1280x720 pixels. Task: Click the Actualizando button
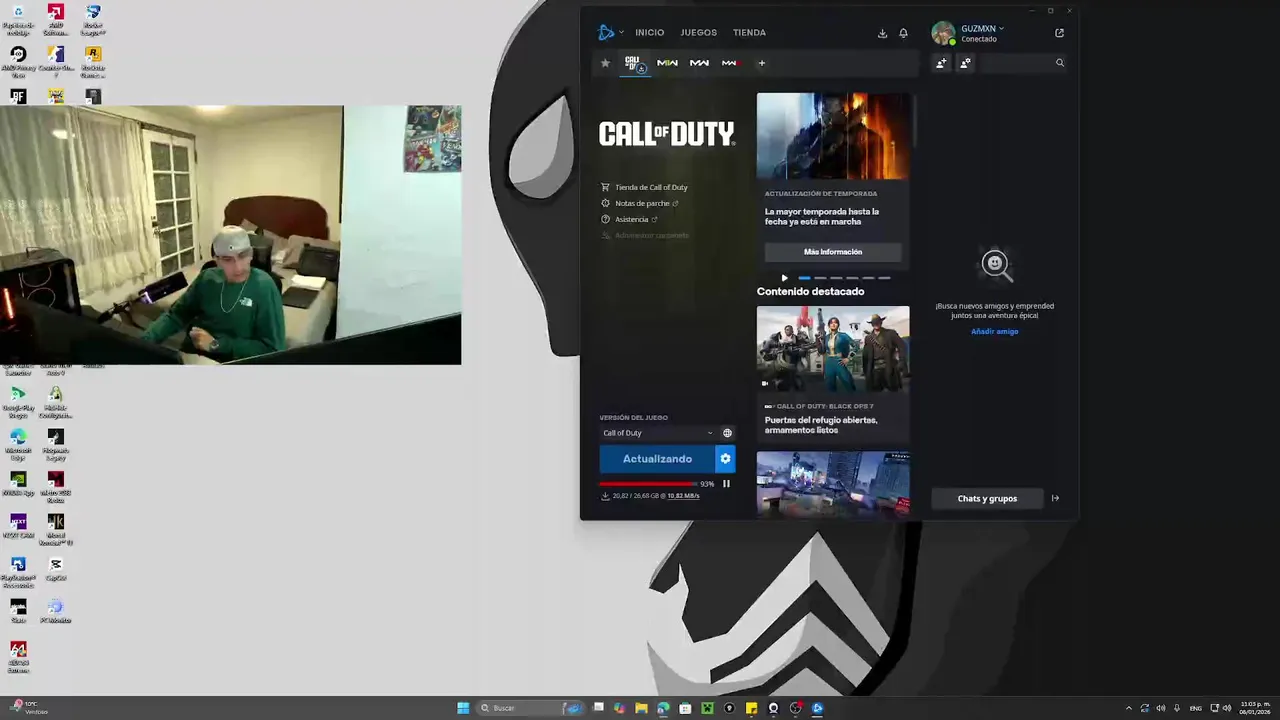point(657,459)
